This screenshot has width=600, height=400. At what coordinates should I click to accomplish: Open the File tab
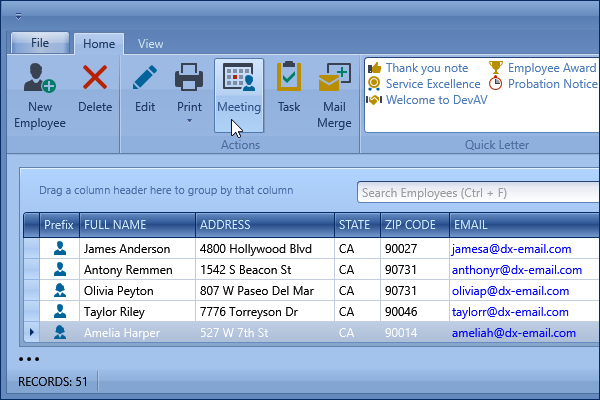pyautogui.click(x=41, y=43)
